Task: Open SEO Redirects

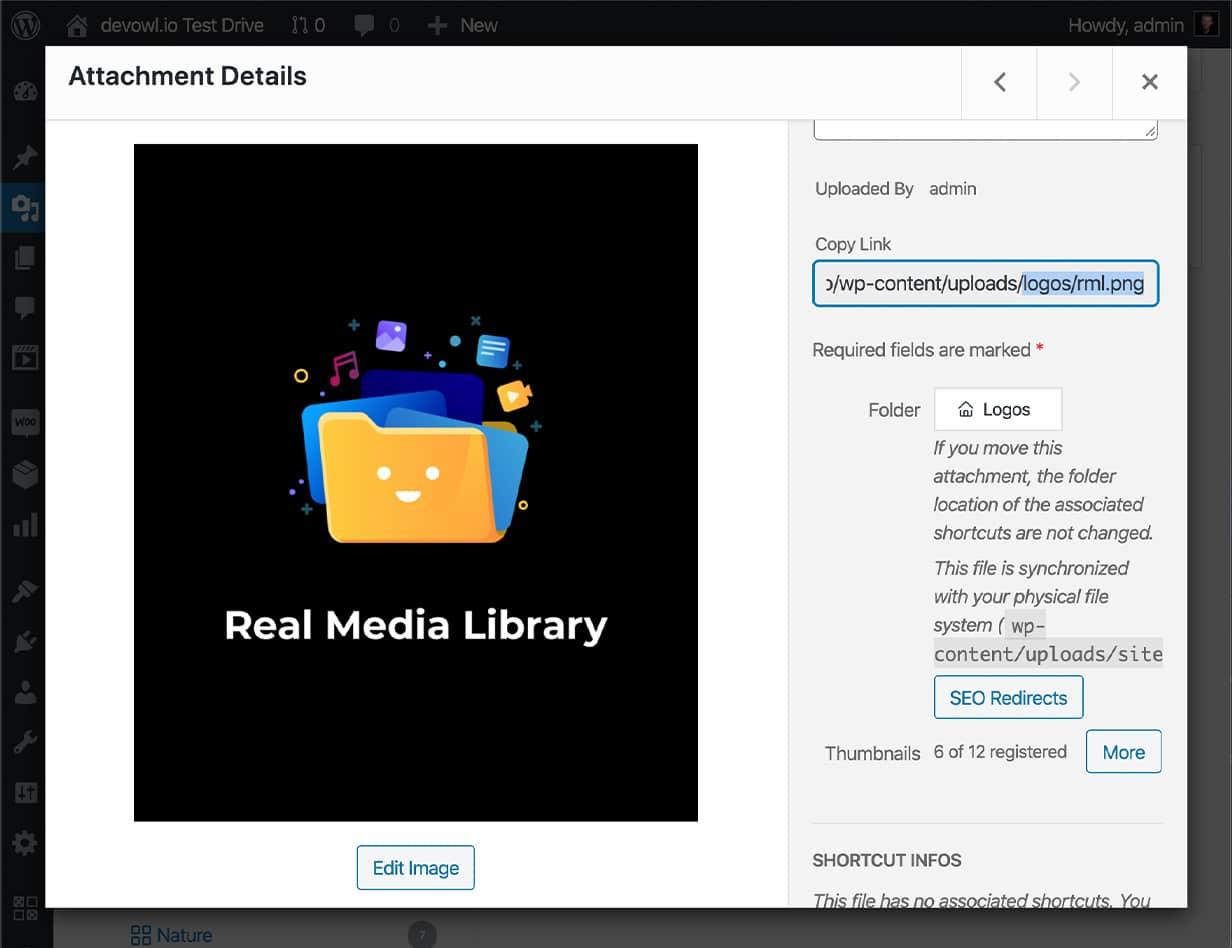Action: click(x=1008, y=697)
